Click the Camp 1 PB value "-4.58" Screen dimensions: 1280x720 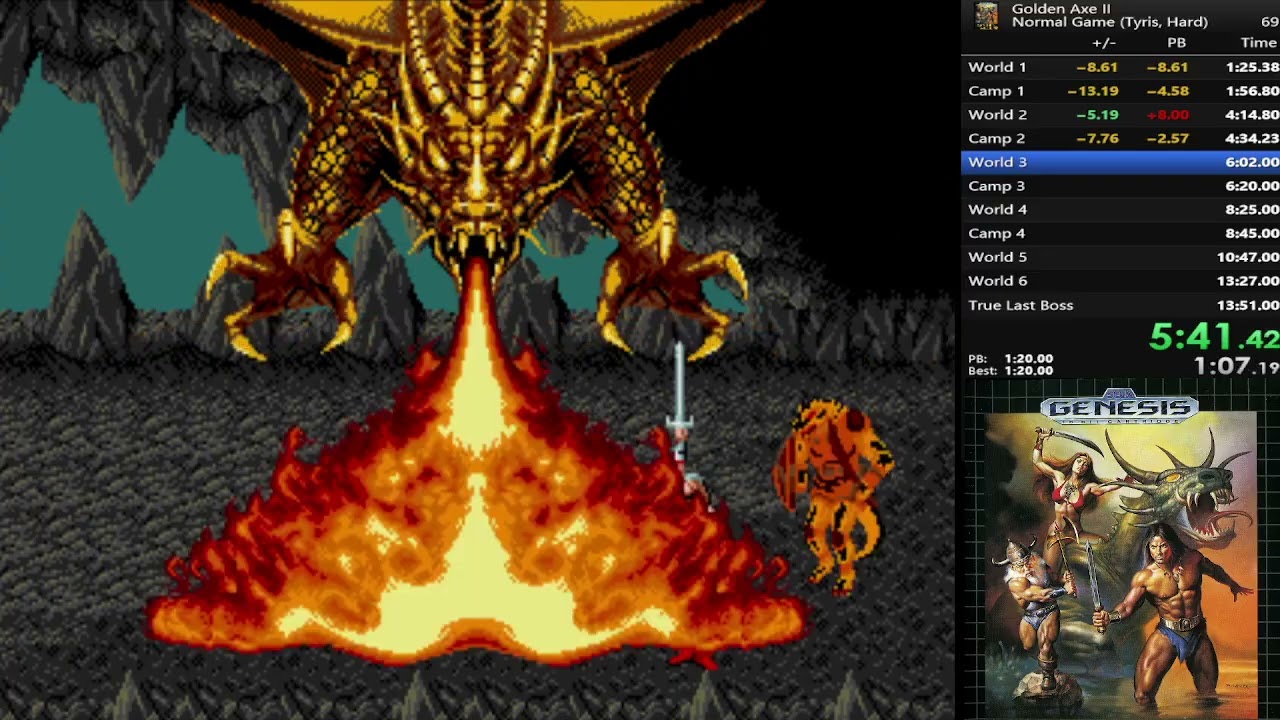tap(1167, 91)
